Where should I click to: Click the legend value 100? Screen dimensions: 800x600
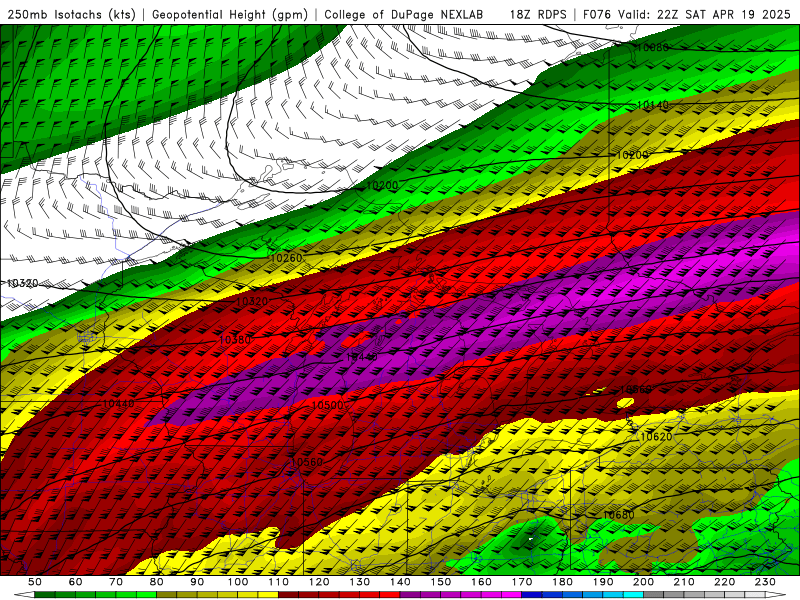(238, 582)
